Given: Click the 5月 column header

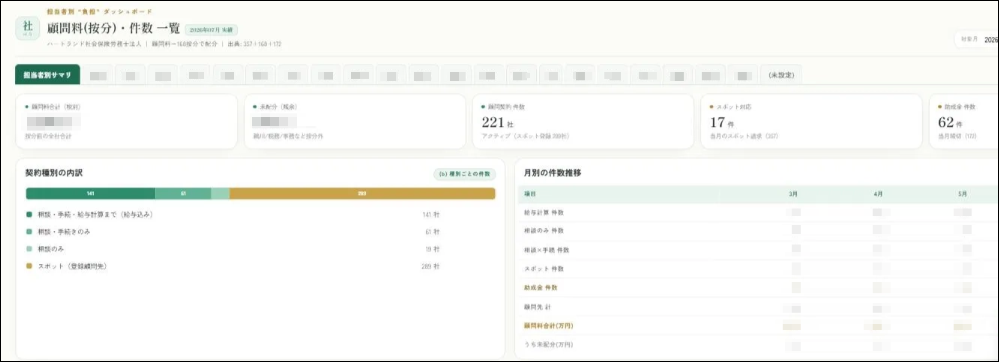Looking at the screenshot, I should (964, 194).
